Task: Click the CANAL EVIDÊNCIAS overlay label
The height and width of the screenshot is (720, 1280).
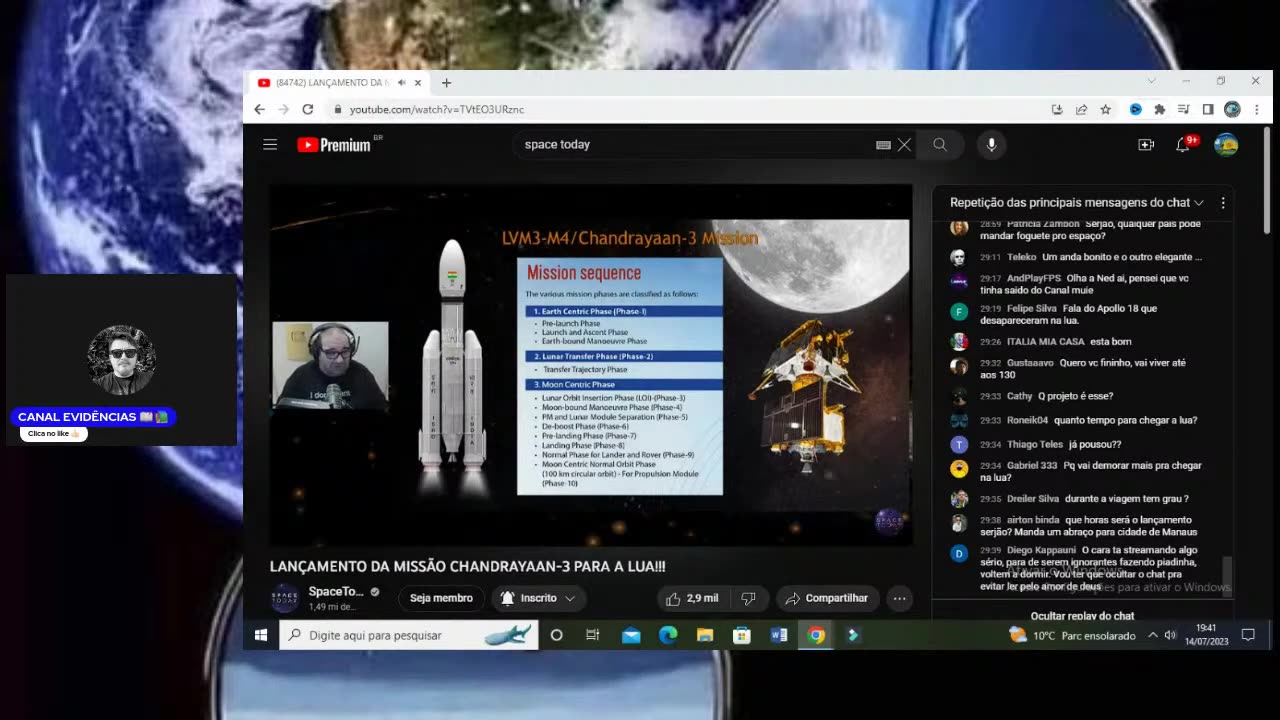Action: (x=93, y=417)
